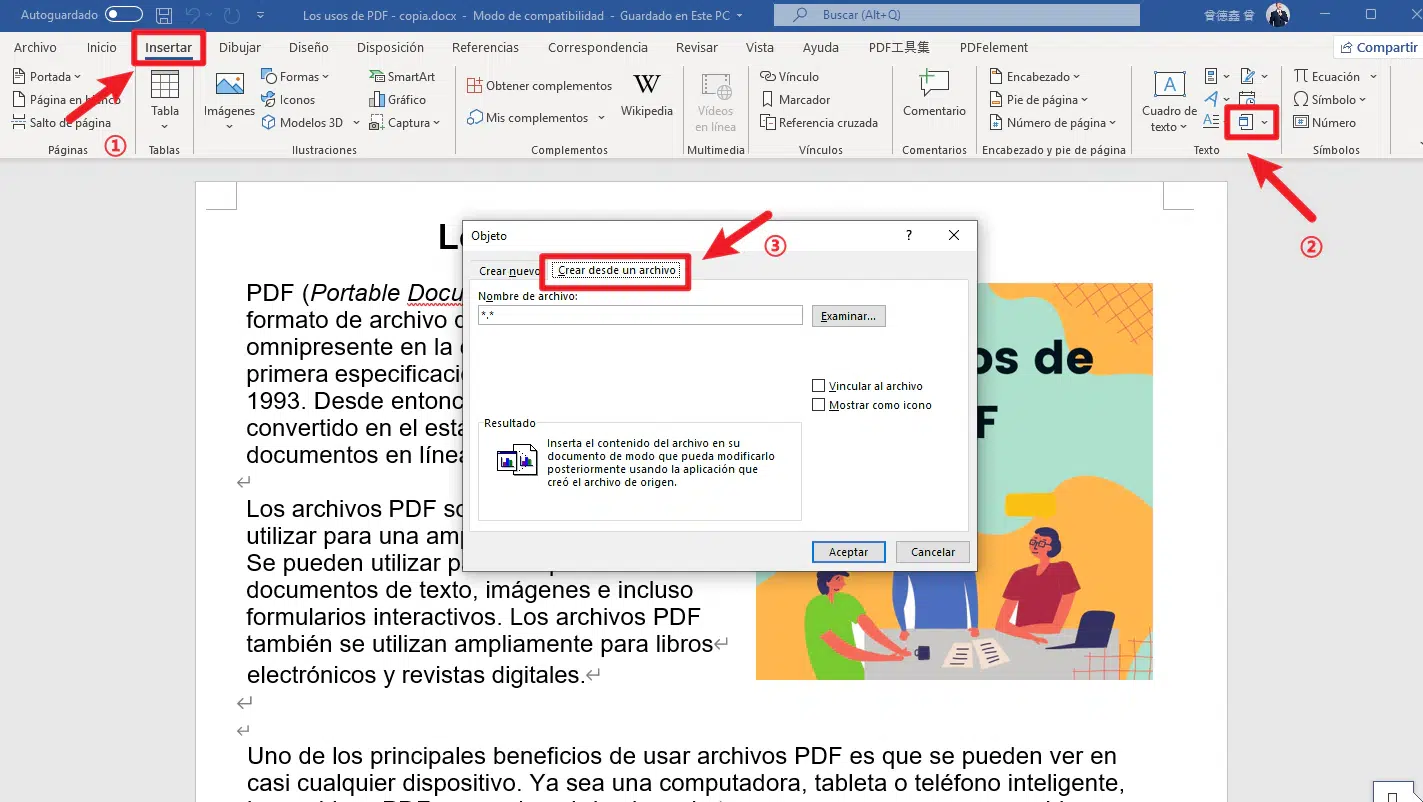1423x802 pixels.
Task: Add a Comentario
Action: coord(934,95)
